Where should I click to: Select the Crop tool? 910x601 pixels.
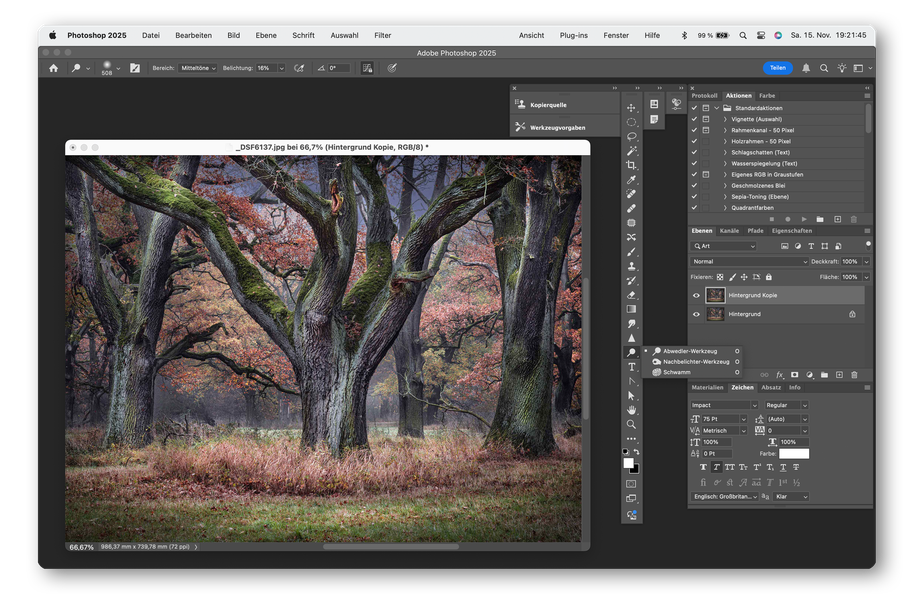(631, 165)
